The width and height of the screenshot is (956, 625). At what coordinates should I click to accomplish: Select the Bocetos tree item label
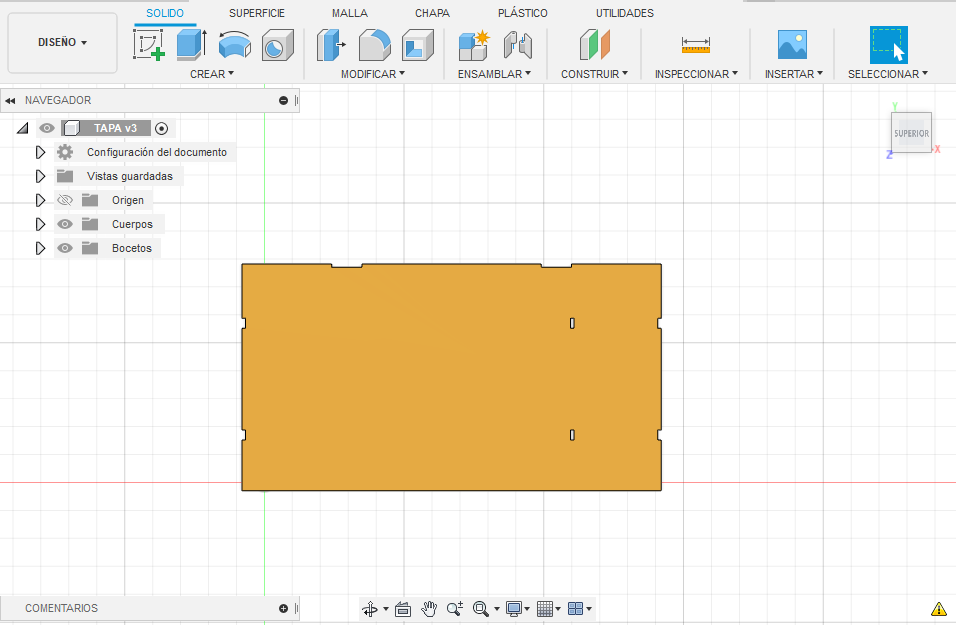(132, 248)
